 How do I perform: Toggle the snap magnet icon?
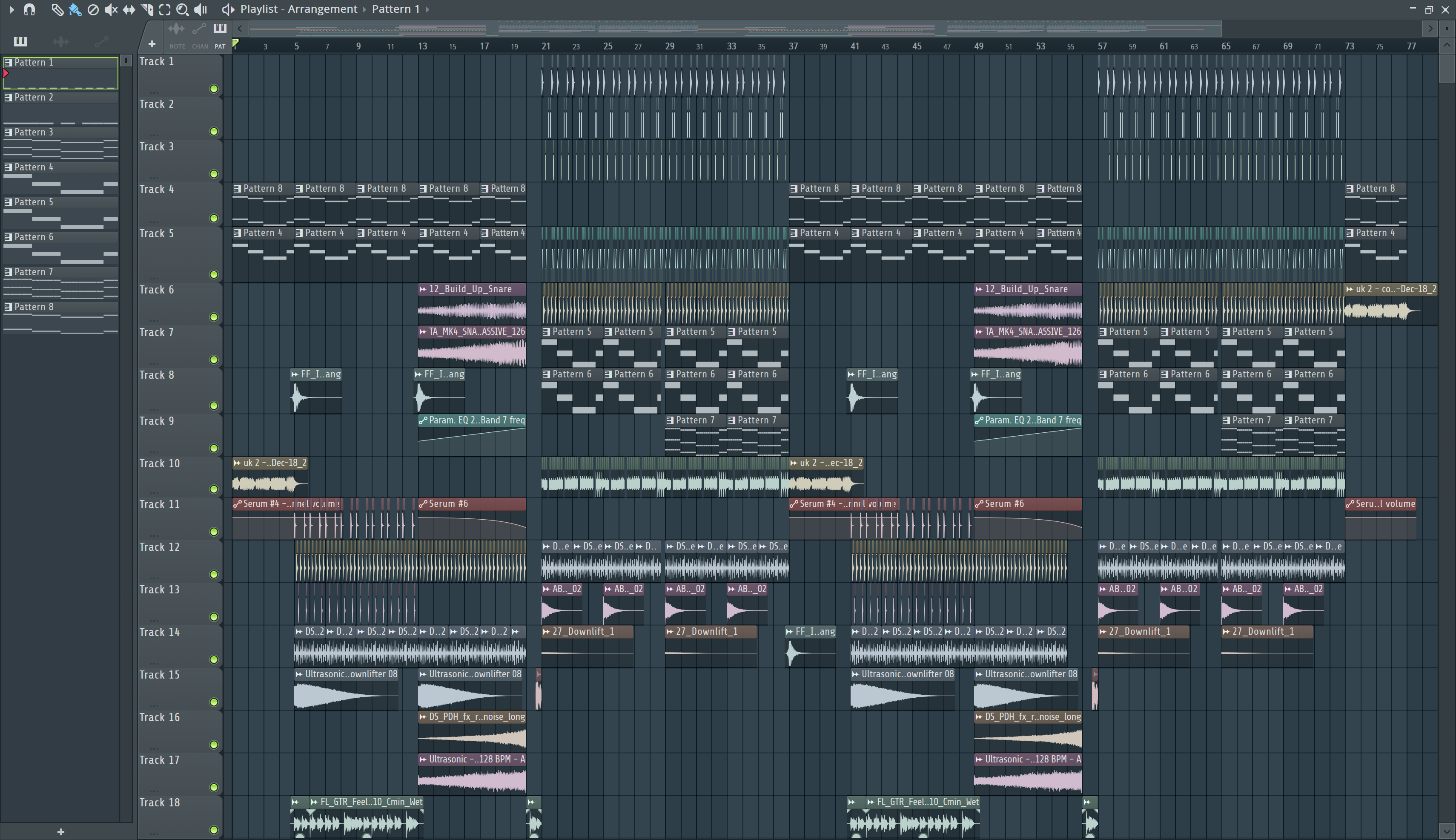(x=29, y=9)
